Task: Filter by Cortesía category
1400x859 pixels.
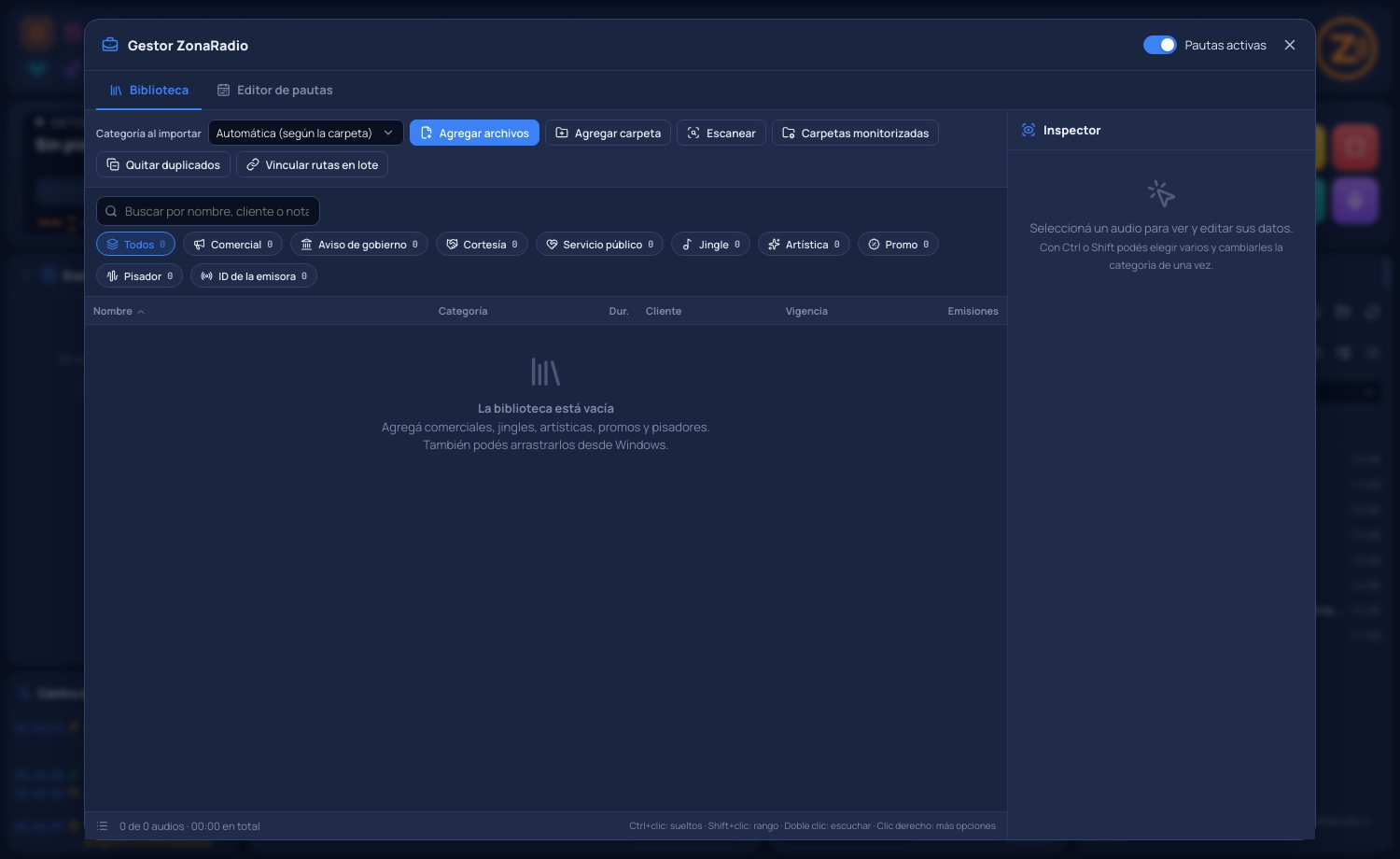Action: click(482, 244)
